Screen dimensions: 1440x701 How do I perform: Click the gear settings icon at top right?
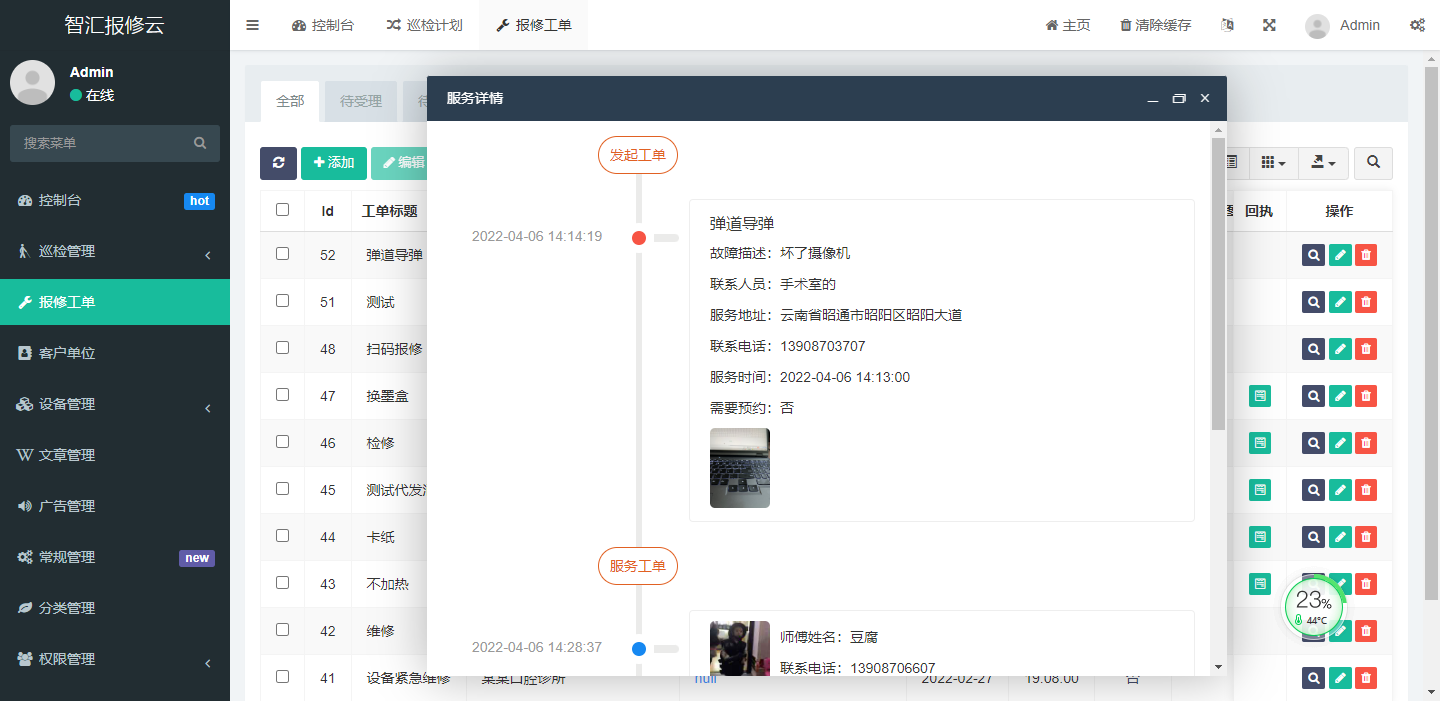1418,24
